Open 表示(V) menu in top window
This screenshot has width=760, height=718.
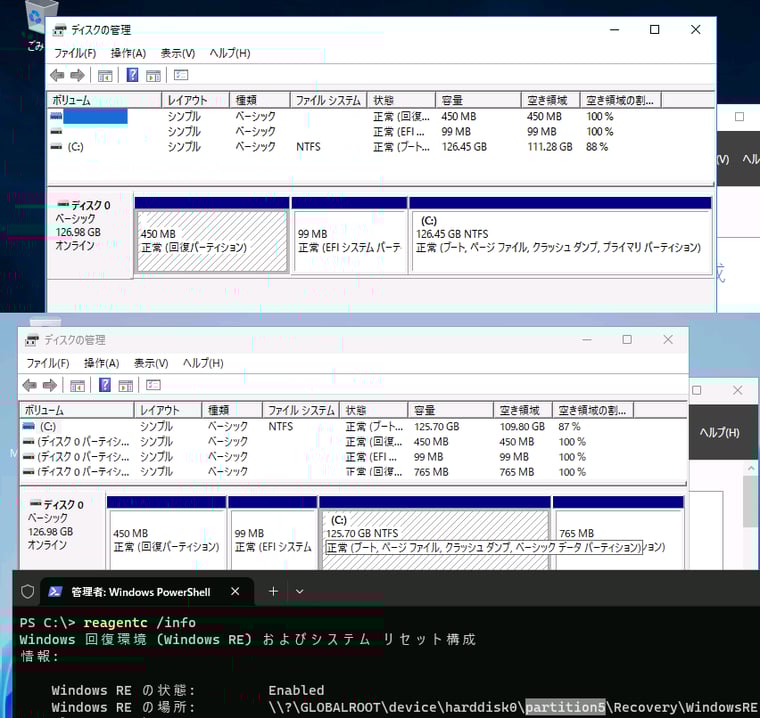[177, 53]
